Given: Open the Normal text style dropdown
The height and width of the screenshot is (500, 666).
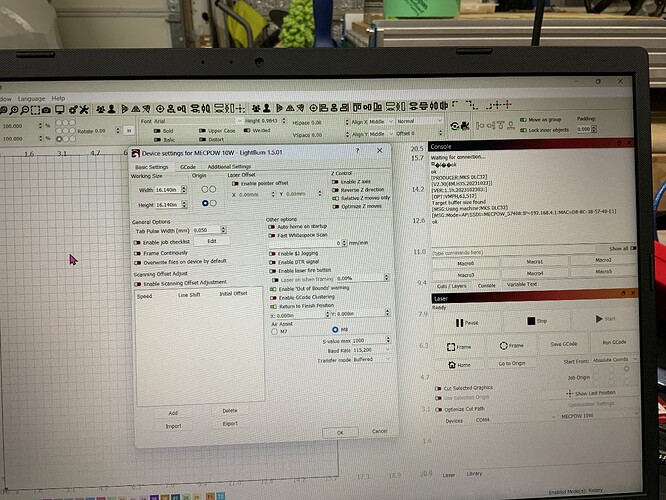Looking at the screenshot, I should (419, 121).
